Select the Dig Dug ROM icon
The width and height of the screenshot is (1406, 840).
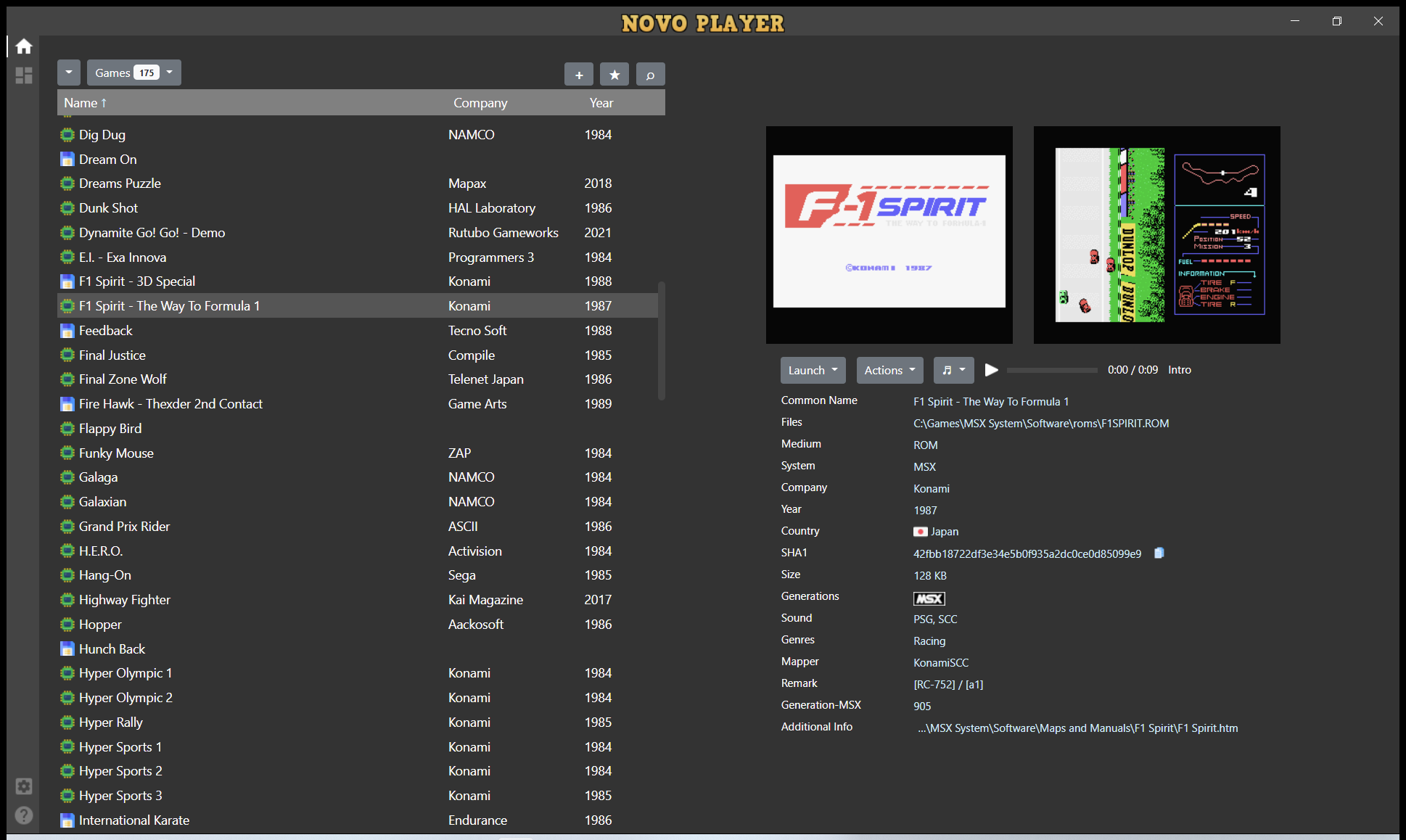[67, 135]
